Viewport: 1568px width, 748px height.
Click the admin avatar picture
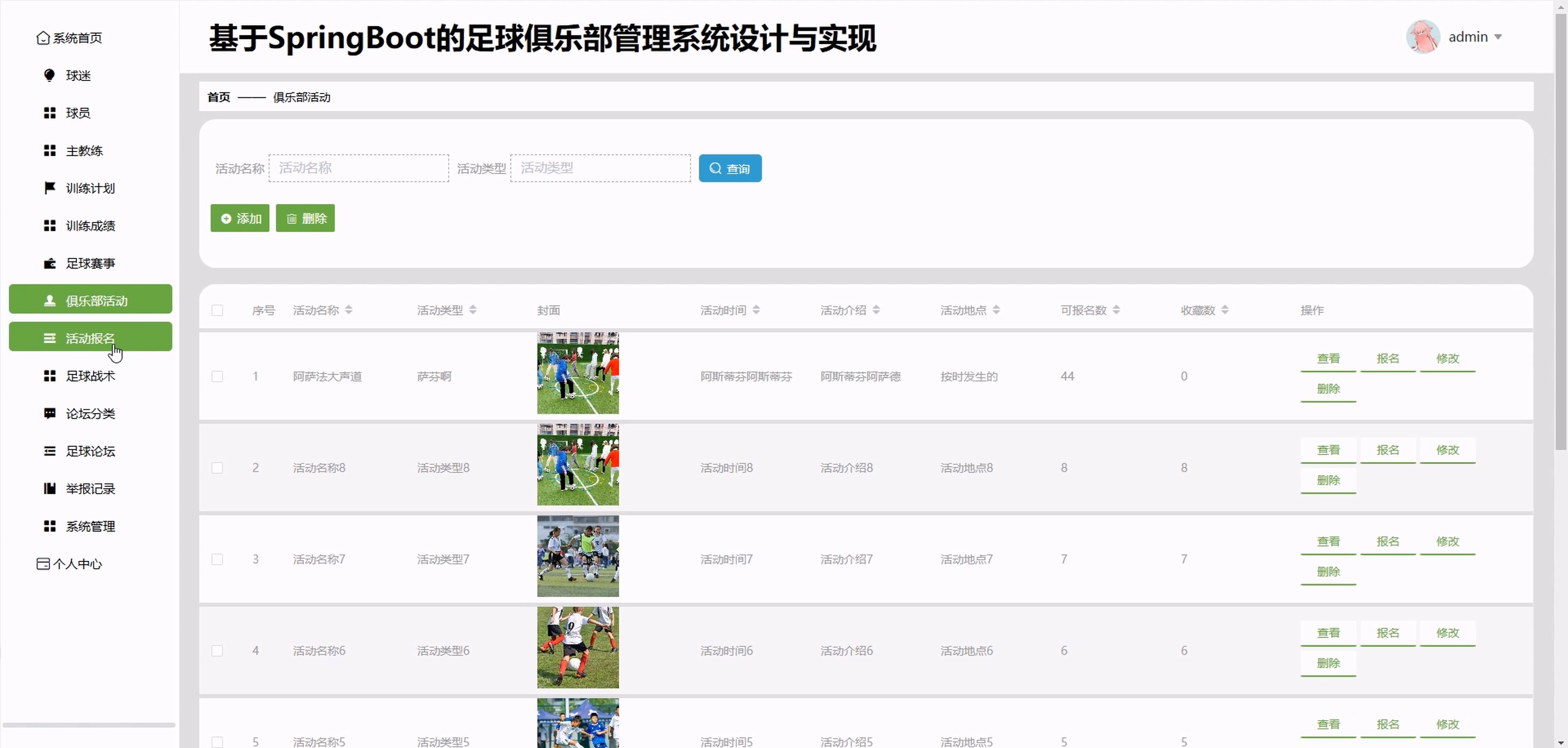1423,37
